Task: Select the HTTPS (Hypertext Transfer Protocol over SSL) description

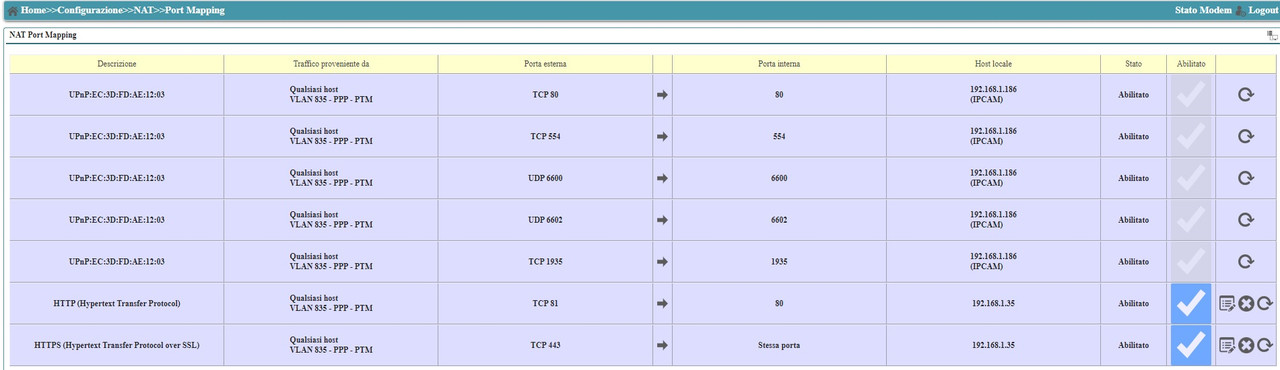Action: pos(117,345)
